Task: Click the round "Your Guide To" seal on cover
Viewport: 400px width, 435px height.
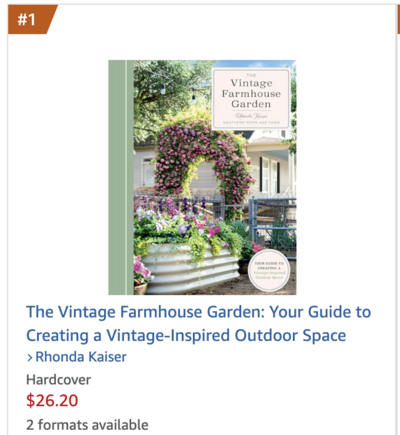Action: (x=269, y=270)
